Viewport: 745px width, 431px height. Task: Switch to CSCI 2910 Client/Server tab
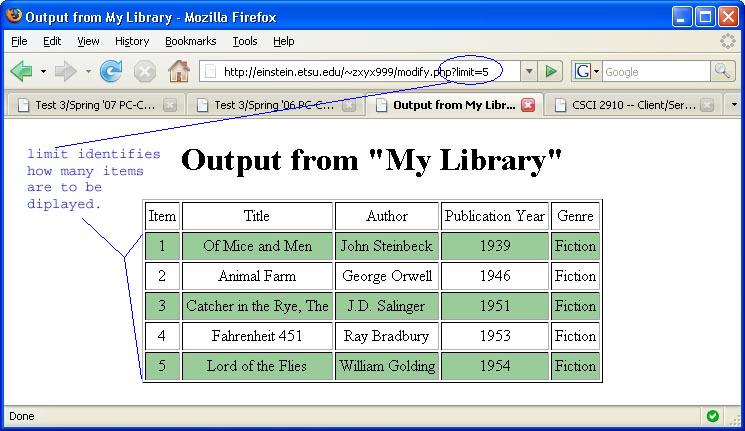click(634, 105)
